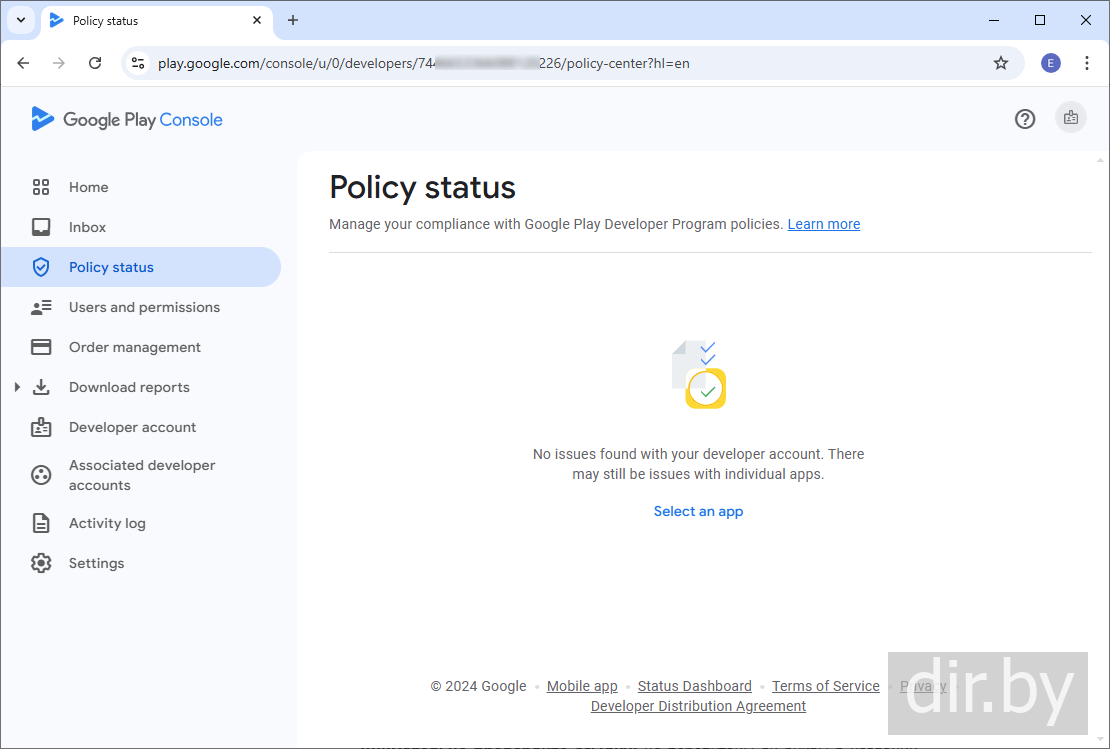The height and width of the screenshot is (749, 1110).
Task: Open the Status Dashboard footer link
Action: (694, 686)
